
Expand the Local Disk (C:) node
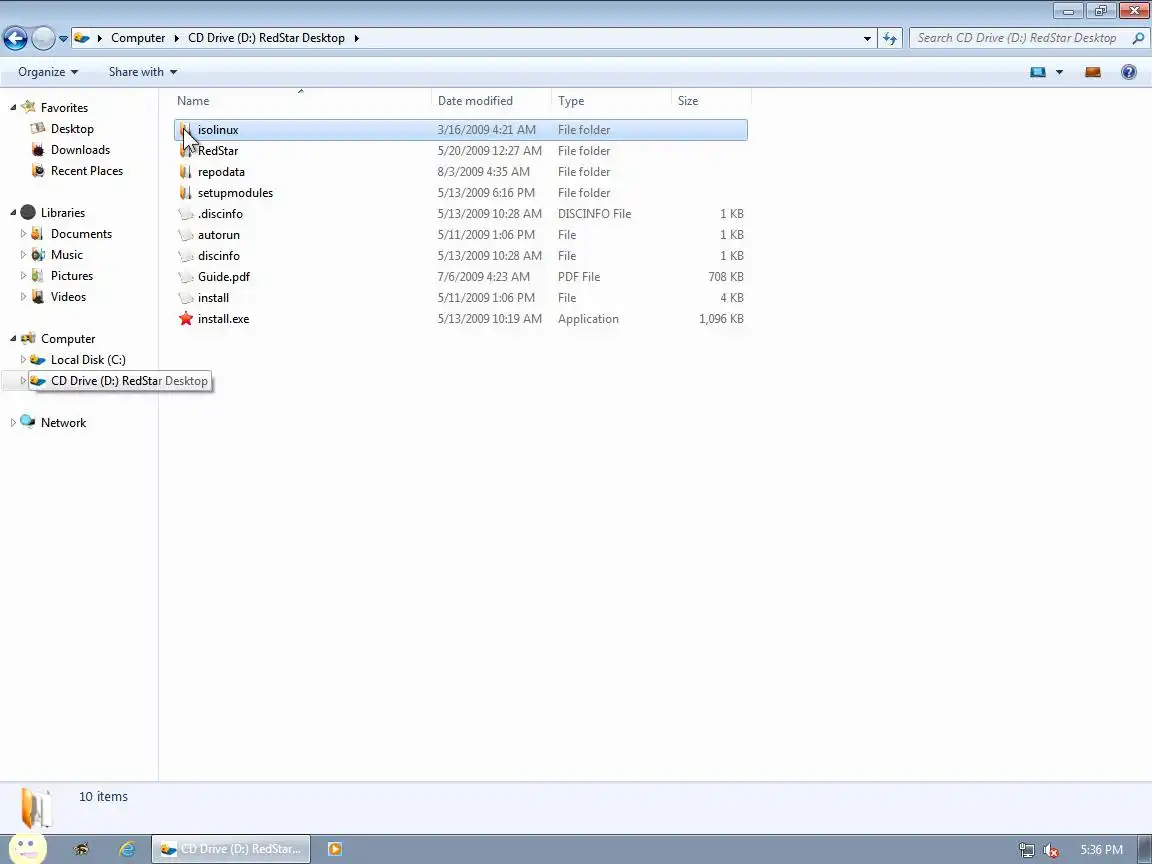pyautogui.click(x=23, y=360)
